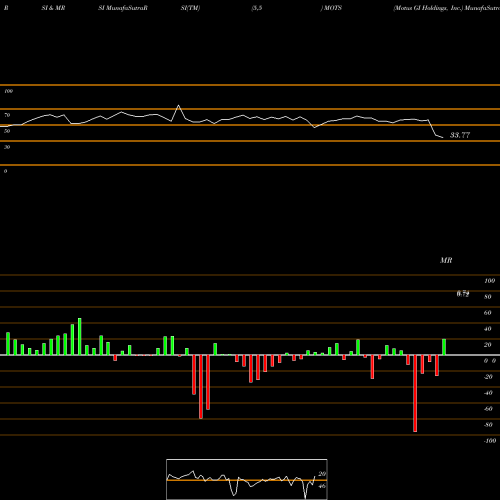The width and height of the screenshot is (500, 500).
Task: Open the mini overview chart thumbnail
Action: pos(247,479)
